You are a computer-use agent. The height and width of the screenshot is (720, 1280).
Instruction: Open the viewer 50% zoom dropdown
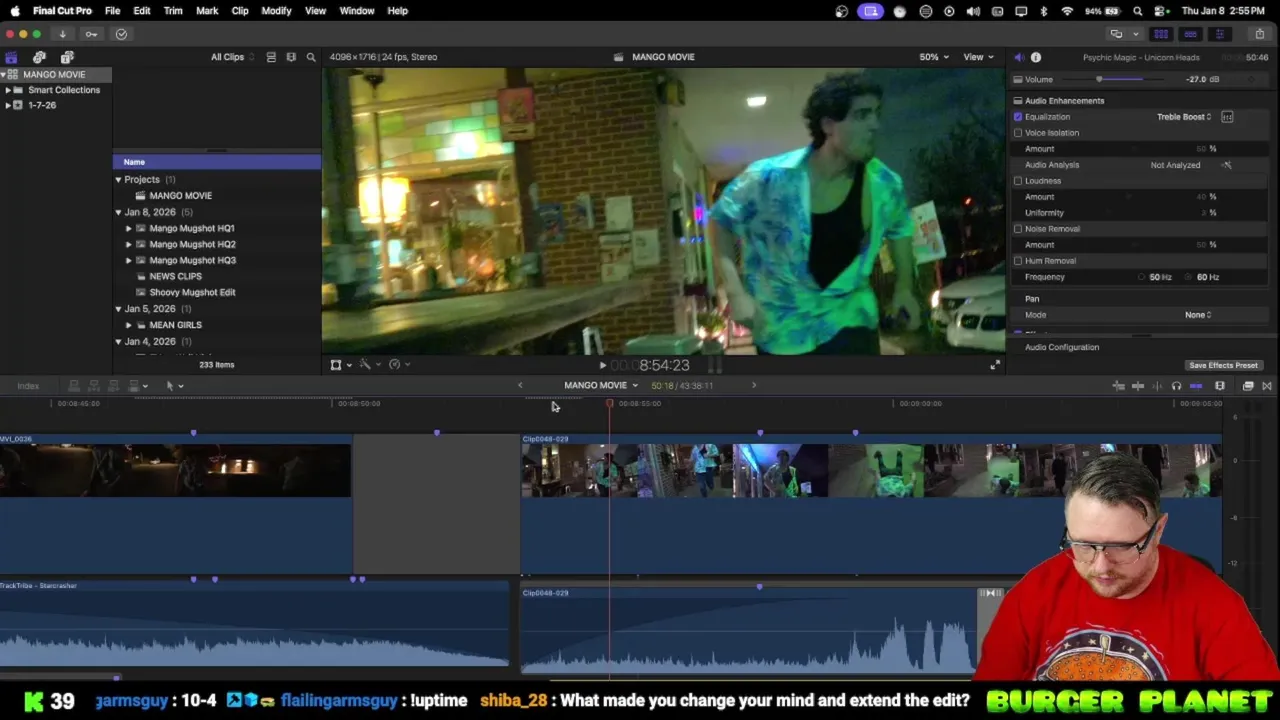pyautogui.click(x=934, y=57)
